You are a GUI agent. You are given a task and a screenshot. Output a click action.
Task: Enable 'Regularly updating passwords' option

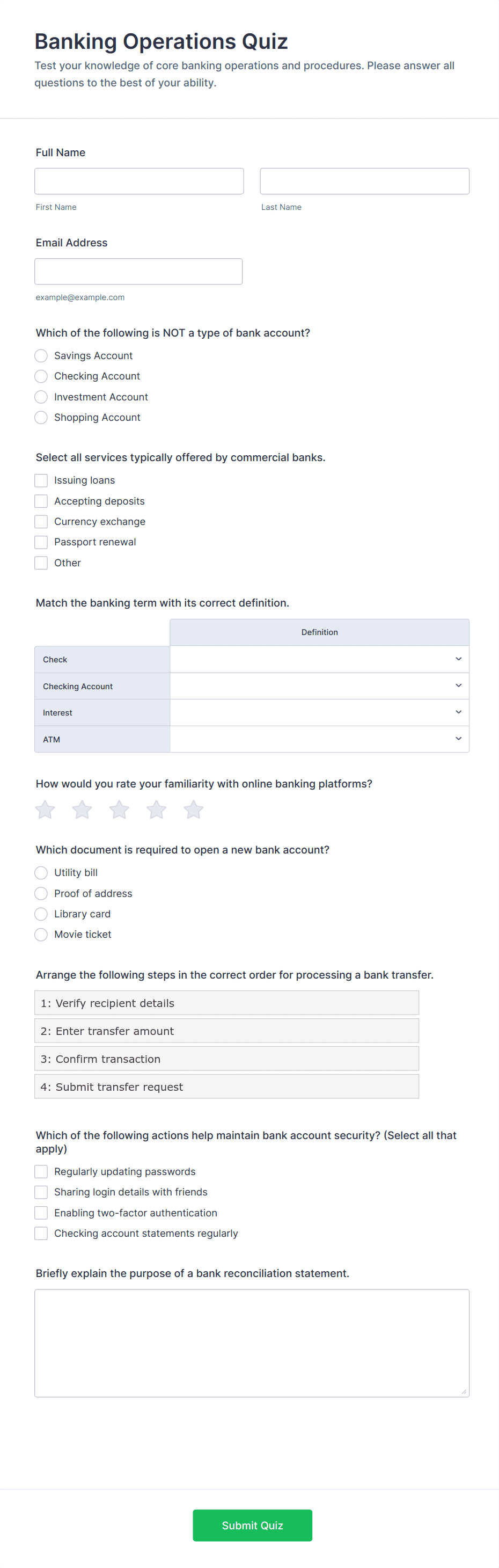pyautogui.click(x=40, y=1171)
